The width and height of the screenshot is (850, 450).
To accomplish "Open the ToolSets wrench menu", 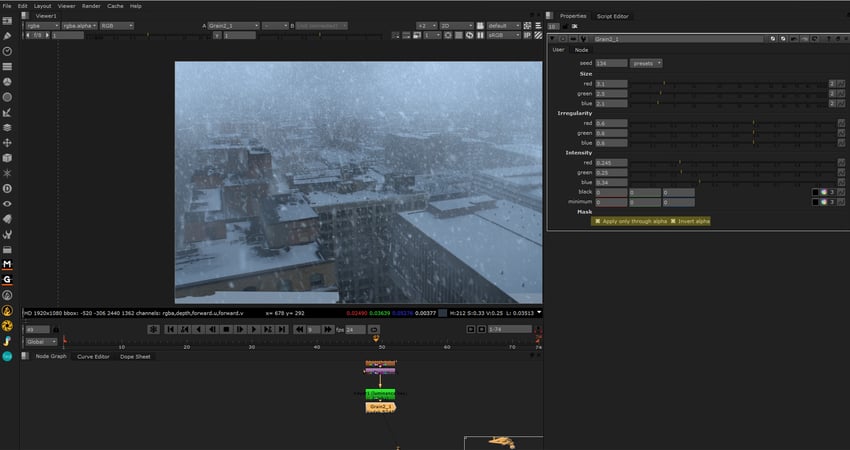I will [x=7, y=234].
